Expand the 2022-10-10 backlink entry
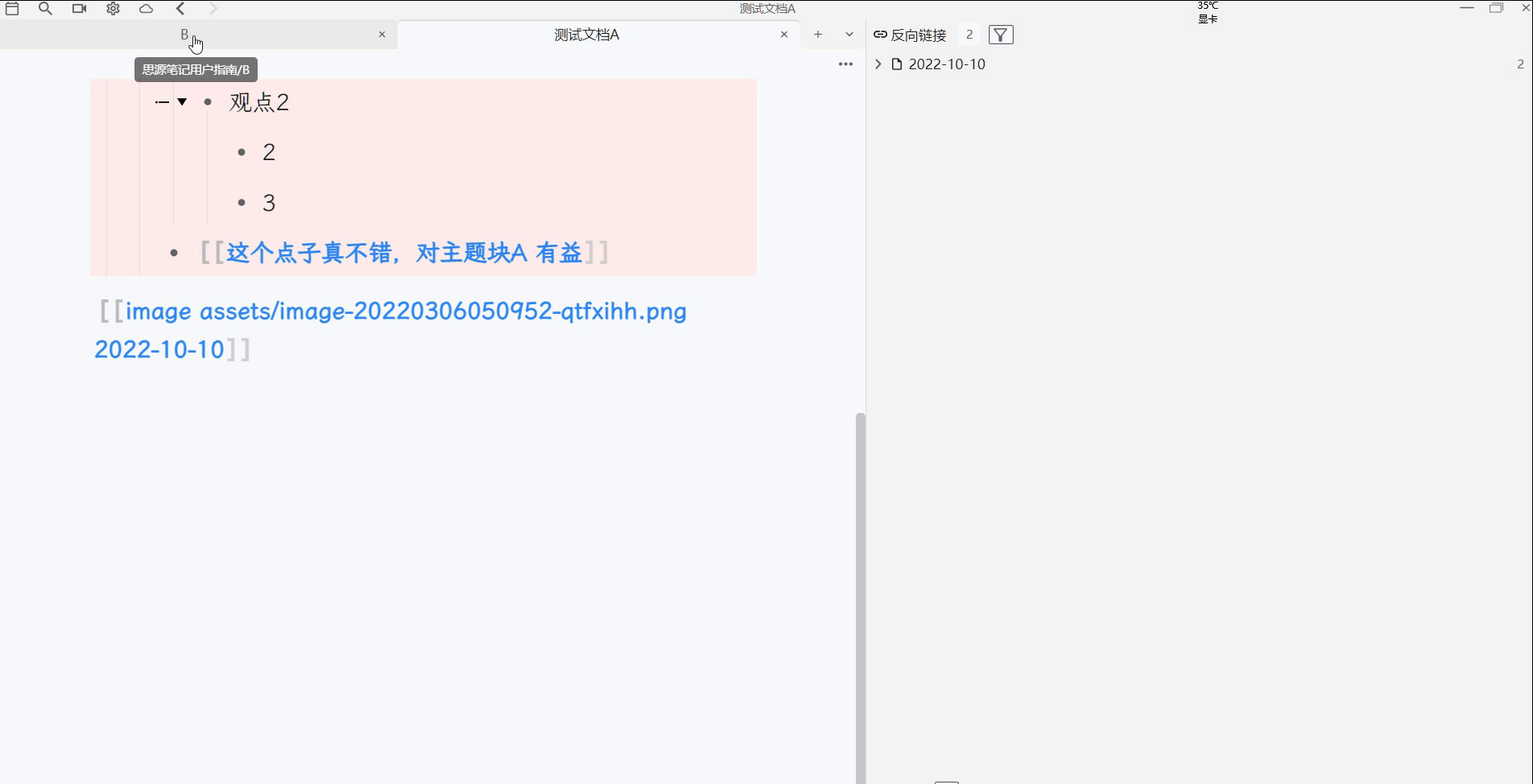1533x784 pixels. [878, 64]
